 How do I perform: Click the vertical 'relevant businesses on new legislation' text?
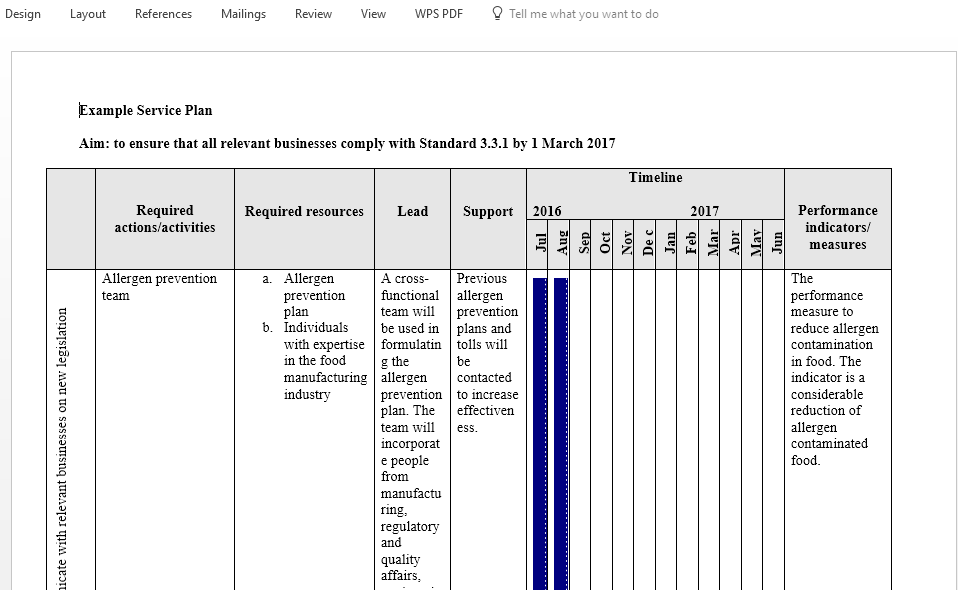(x=62, y=449)
